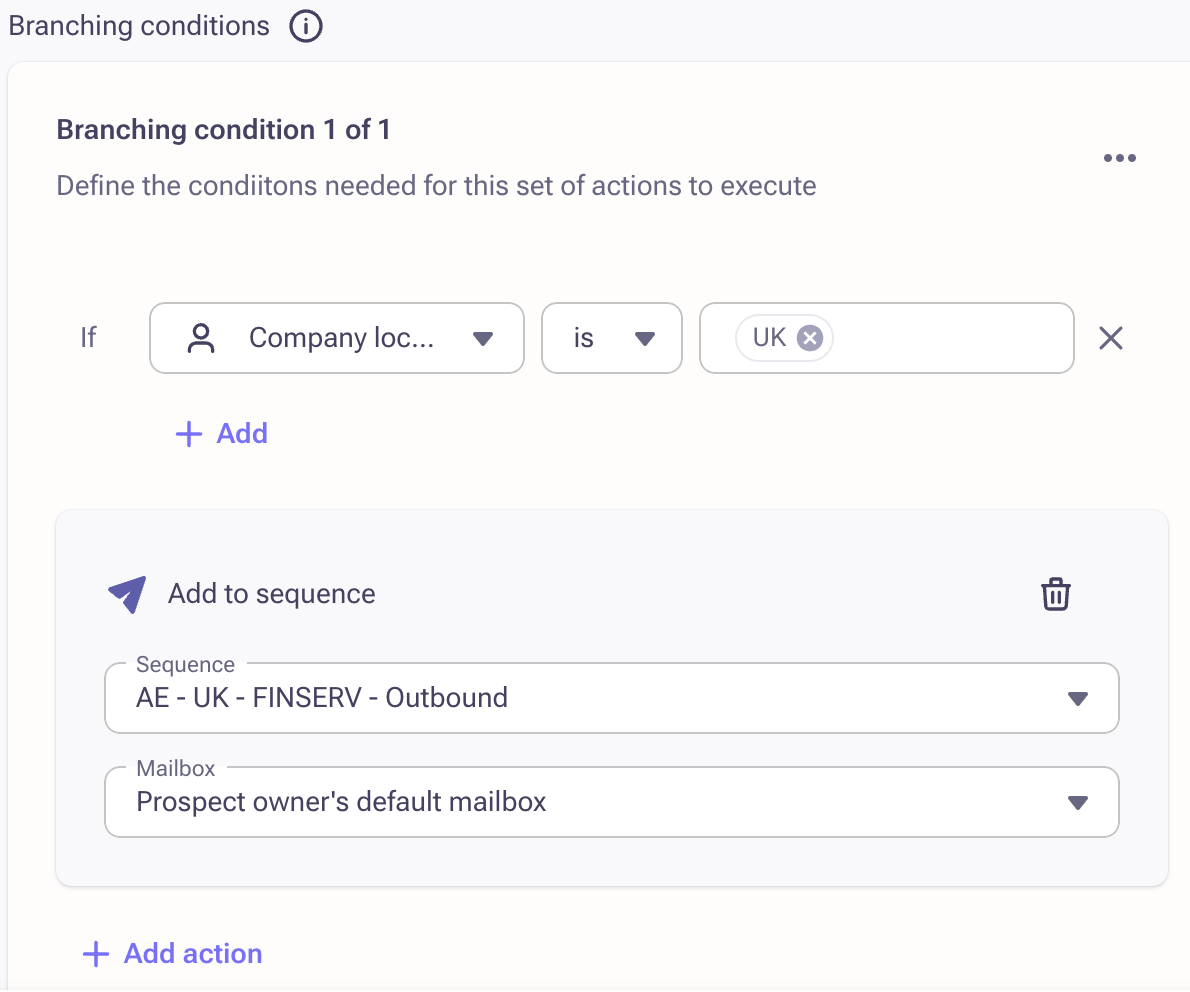Click the plus icon next to Add

pyautogui.click(x=188, y=433)
